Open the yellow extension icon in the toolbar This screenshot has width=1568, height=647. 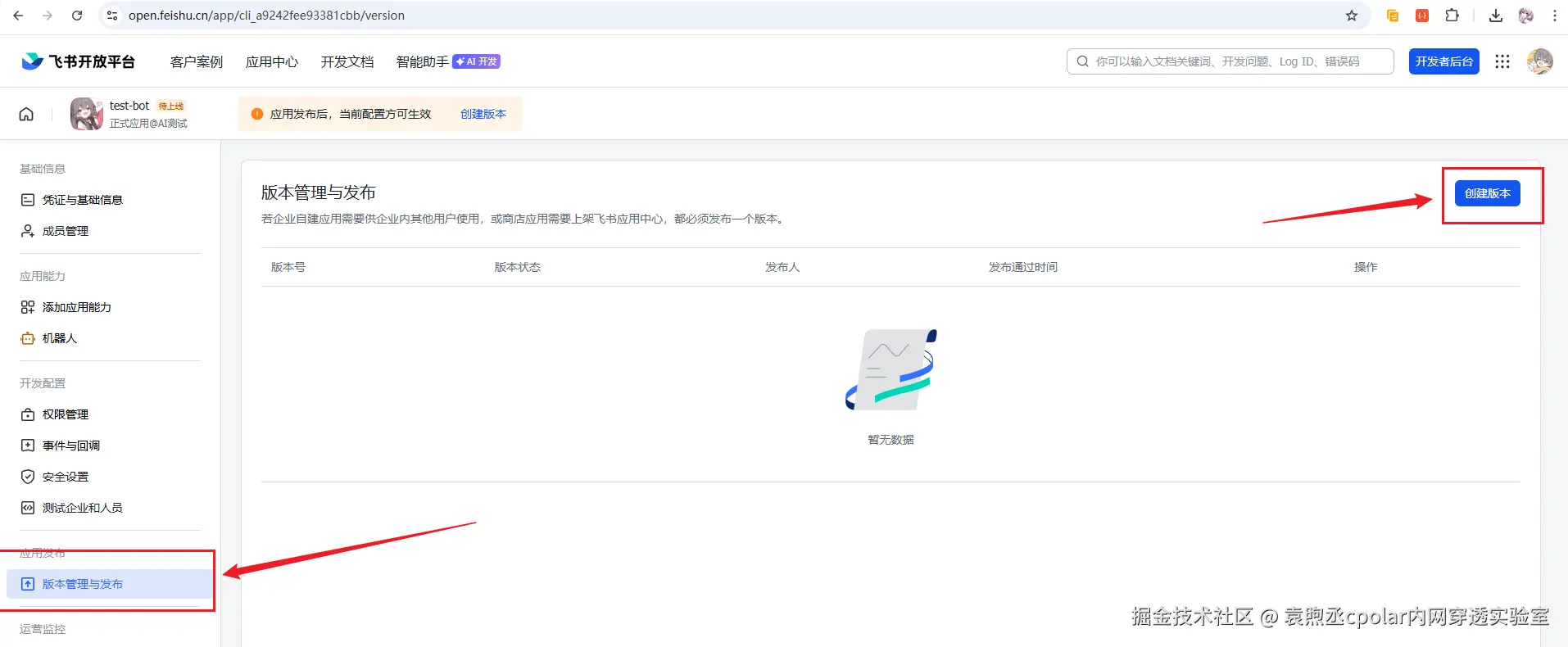coord(1393,16)
